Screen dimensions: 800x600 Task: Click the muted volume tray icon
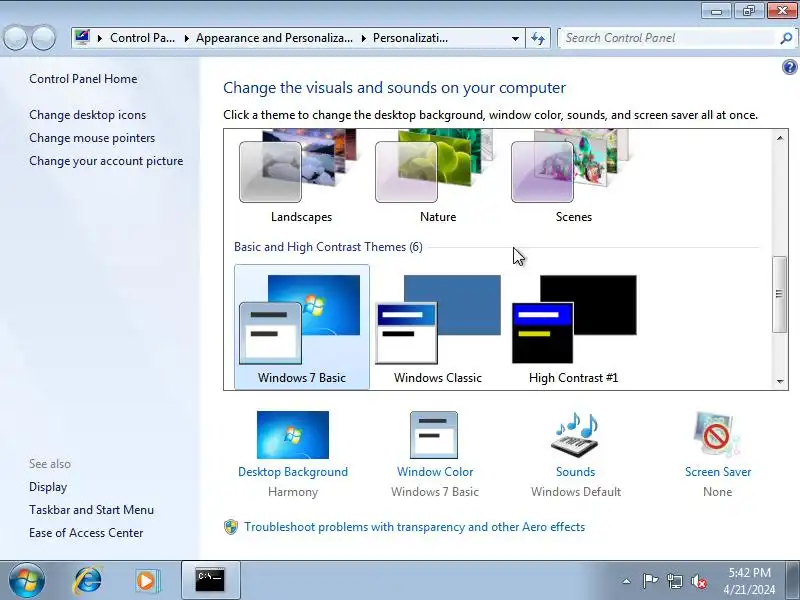tap(698, 581)
